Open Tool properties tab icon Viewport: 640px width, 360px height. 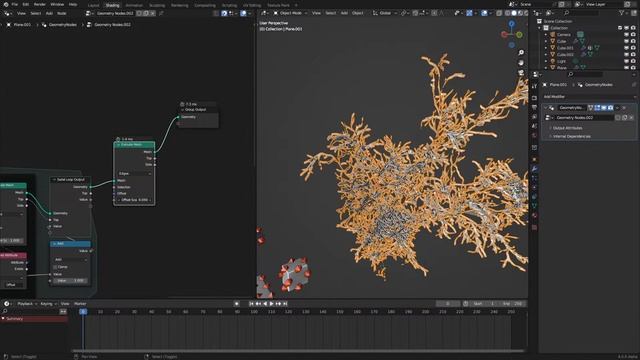pos(534,87)
